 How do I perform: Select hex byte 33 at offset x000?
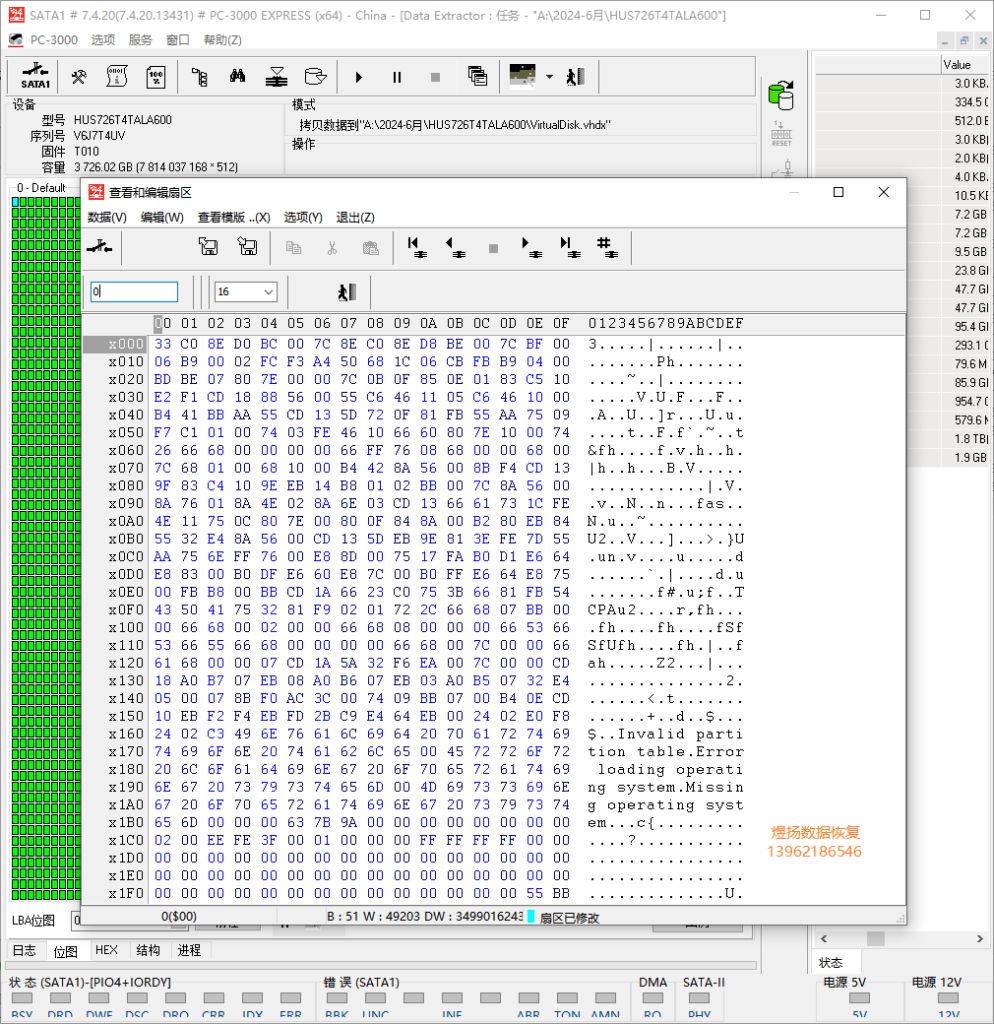tap(163, 344)
